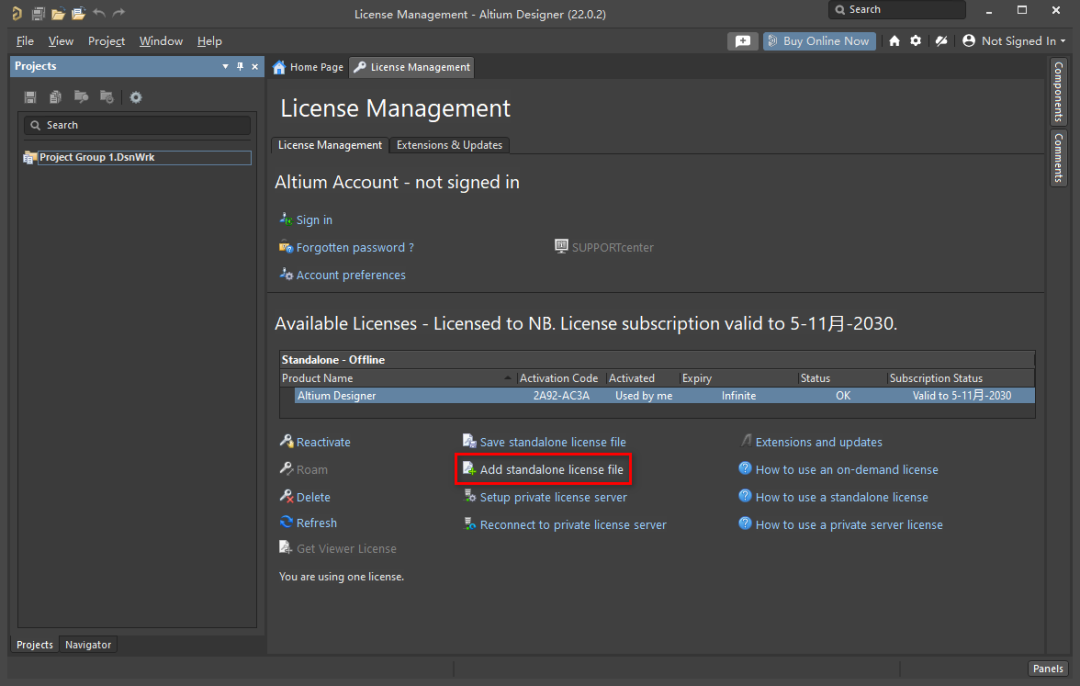This screenshot has width=1080, height=686.
Task: Open preferences via the top-right gear icon
Action: tap(915, 41)
